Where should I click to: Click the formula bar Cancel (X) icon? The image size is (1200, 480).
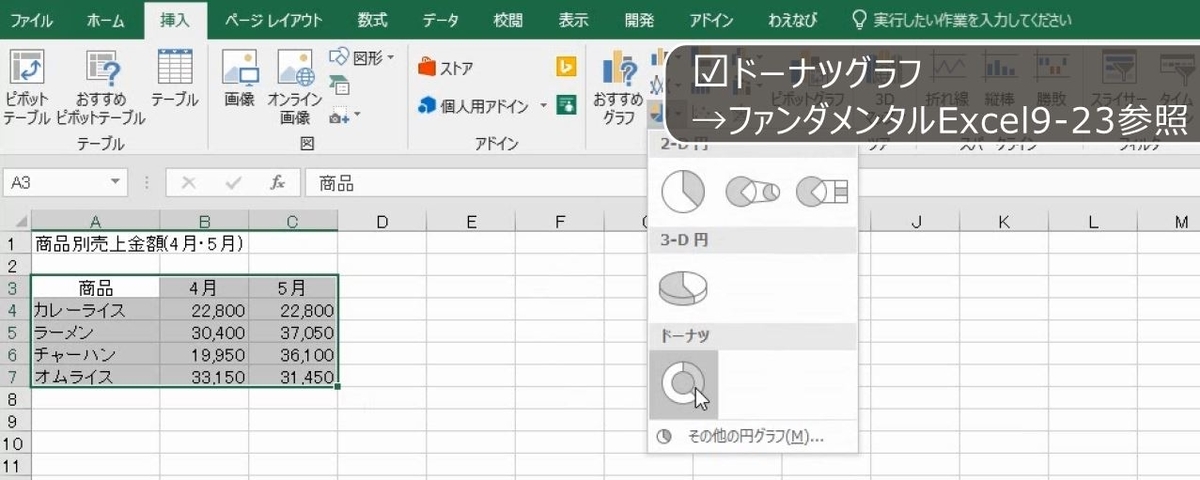[189, 183]
